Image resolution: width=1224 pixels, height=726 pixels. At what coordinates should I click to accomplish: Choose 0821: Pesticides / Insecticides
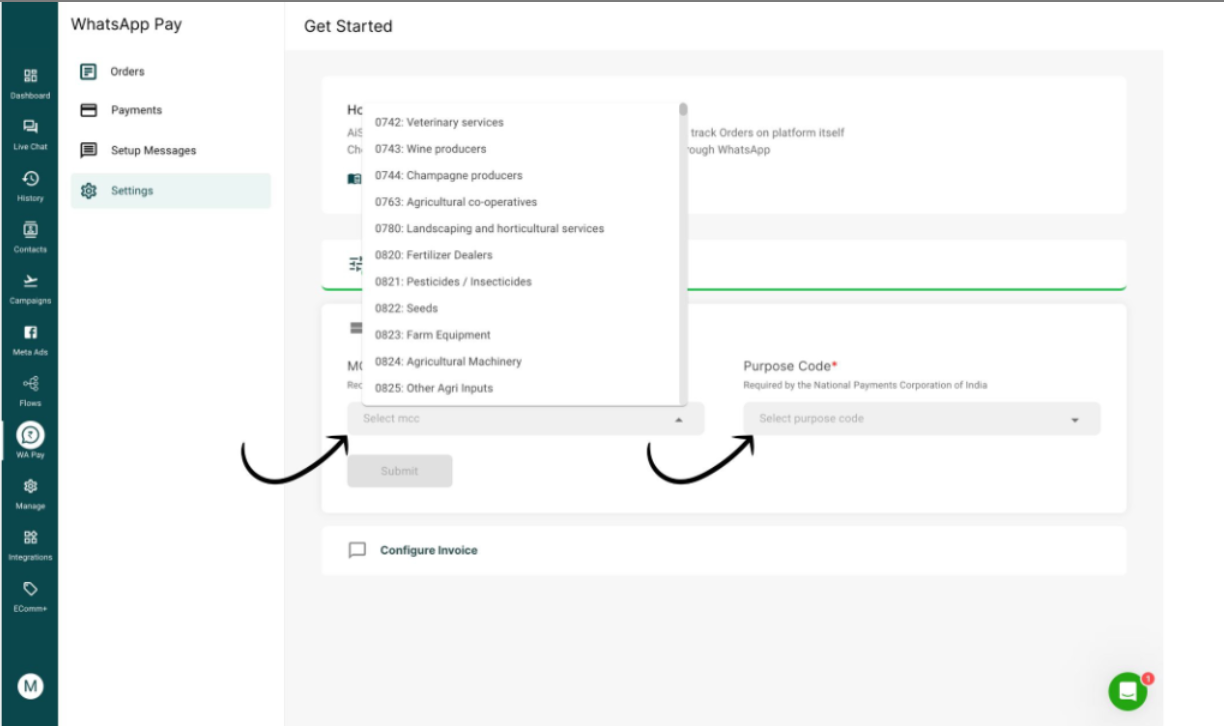point(520,281)
